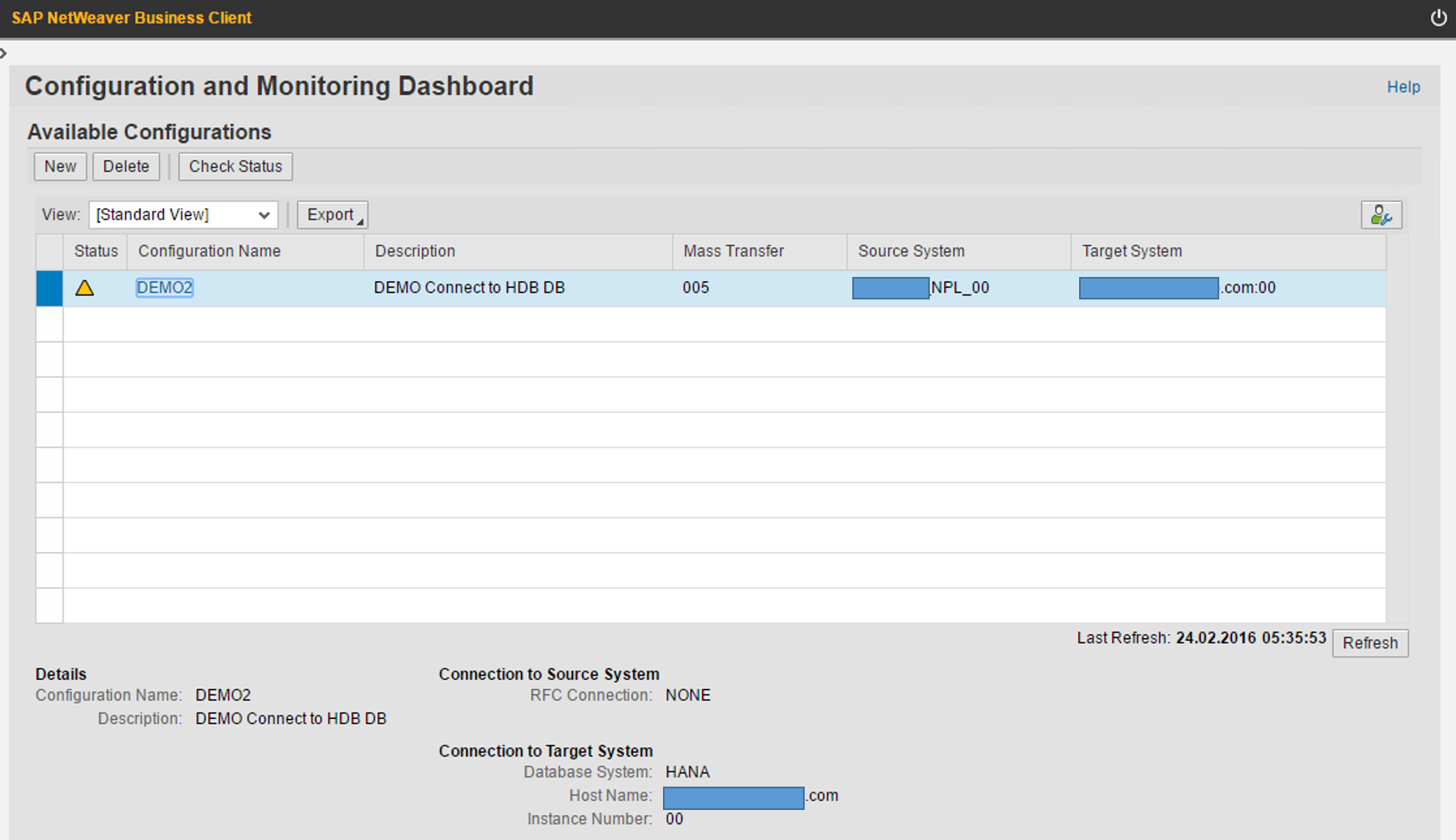Click the Source System column header
The image size is (1456, 840).
tap(911, 251)
